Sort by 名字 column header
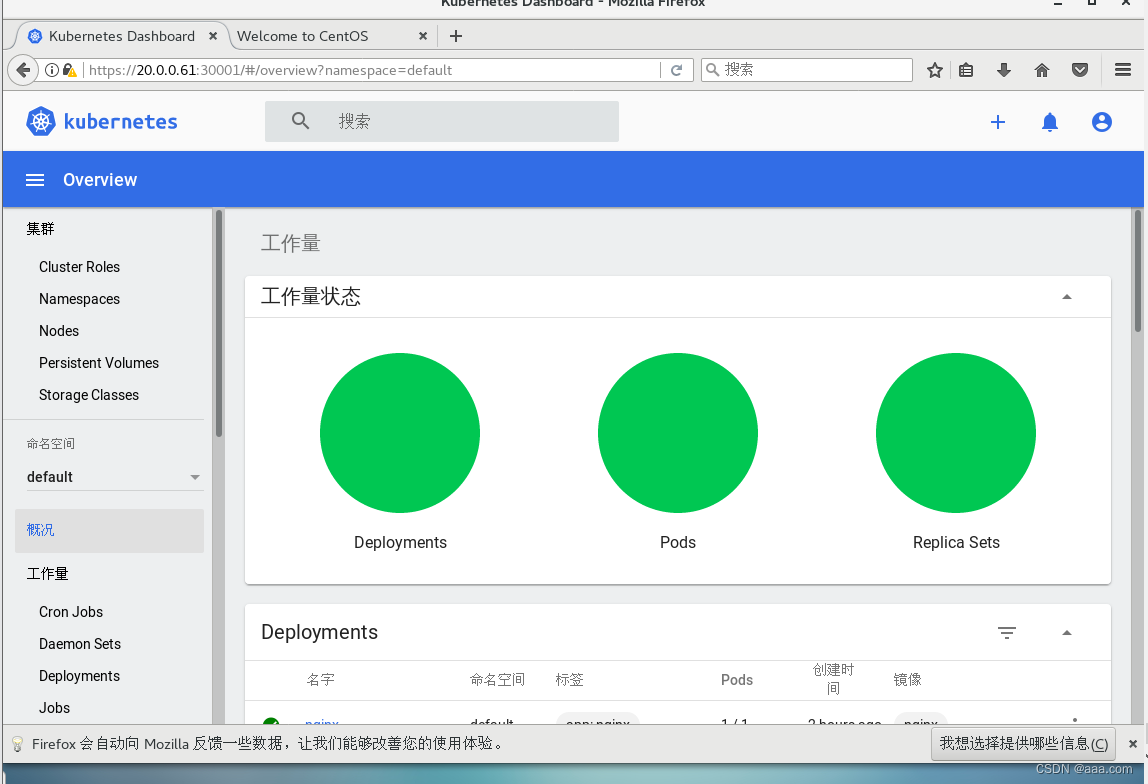This screenshot has height=784, width=1148. click(x=320, y=680)
